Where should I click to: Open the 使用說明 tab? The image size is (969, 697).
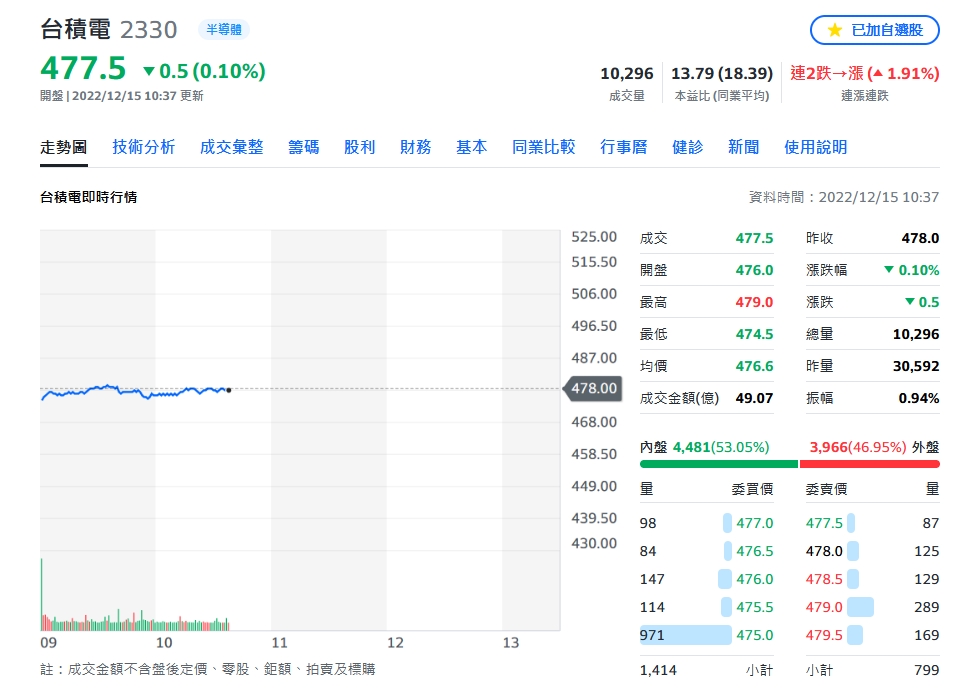coord(816,147)
